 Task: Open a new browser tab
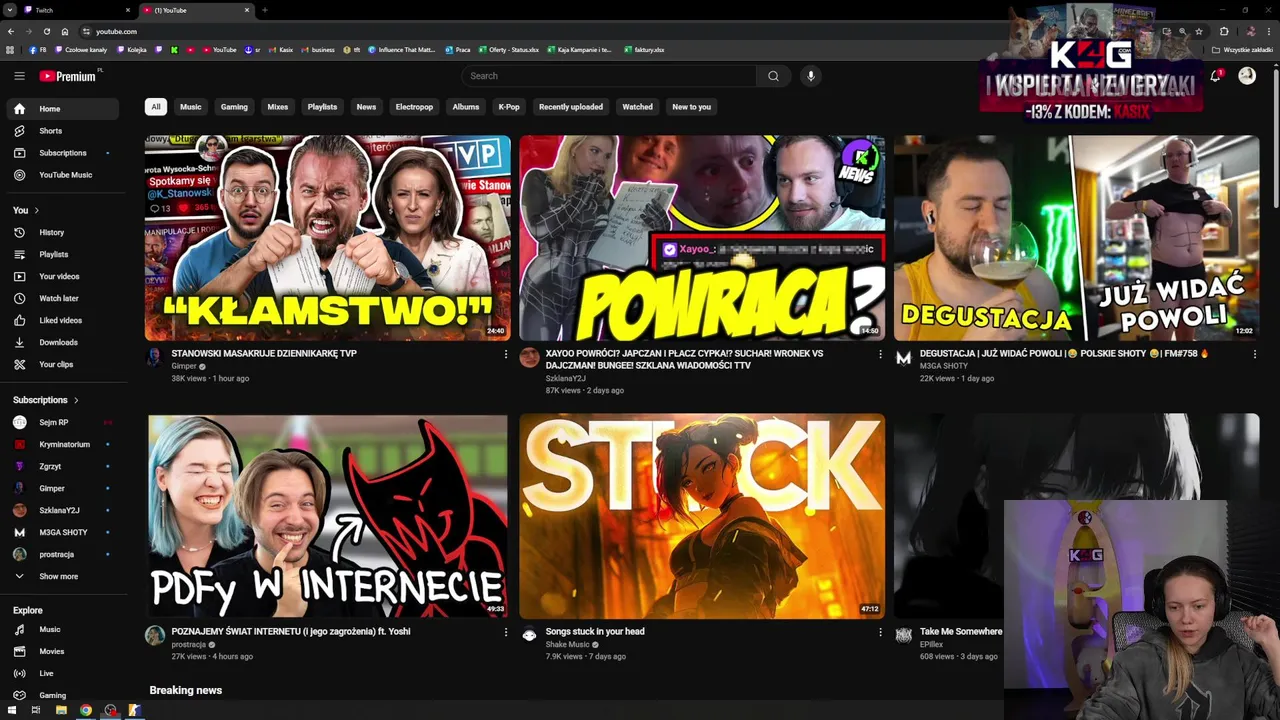tap(265, 10)
